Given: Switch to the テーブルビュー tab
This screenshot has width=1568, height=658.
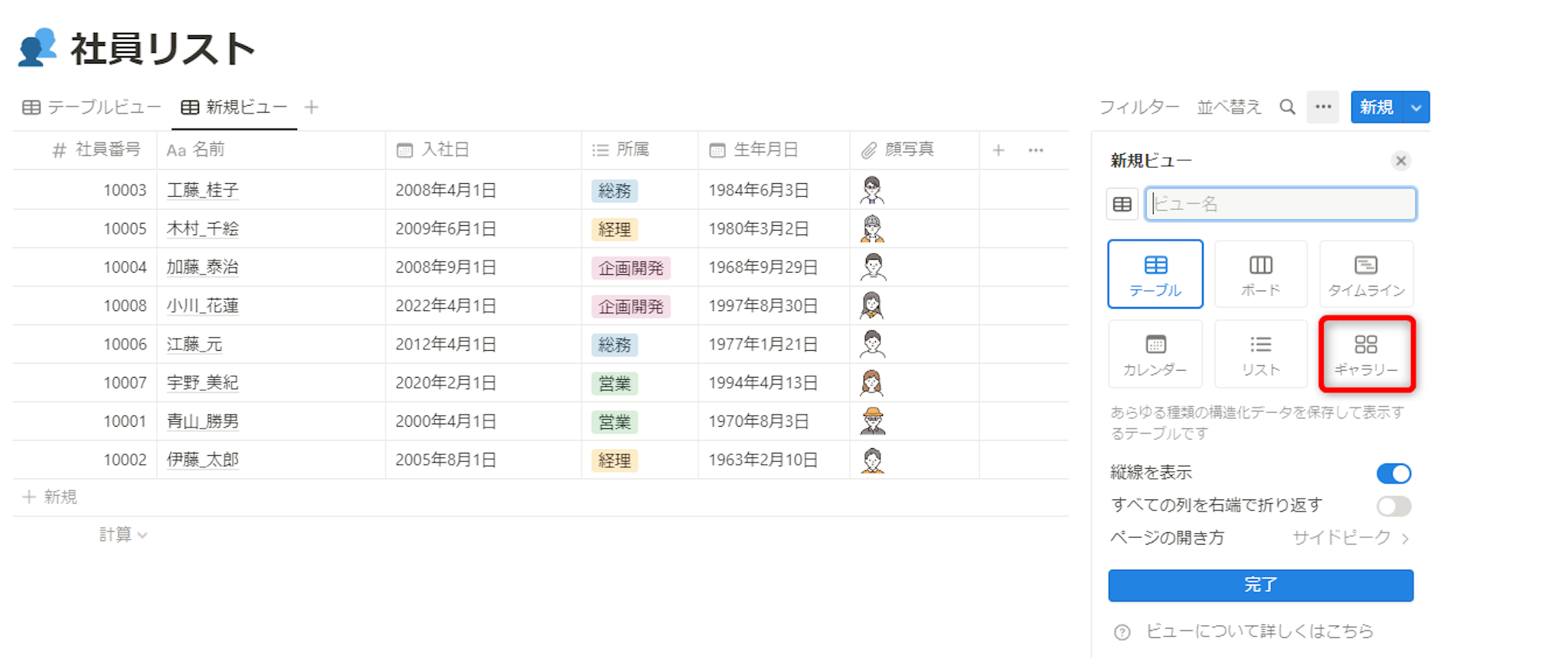Looking at the screenshot, I should coord(92,107).
